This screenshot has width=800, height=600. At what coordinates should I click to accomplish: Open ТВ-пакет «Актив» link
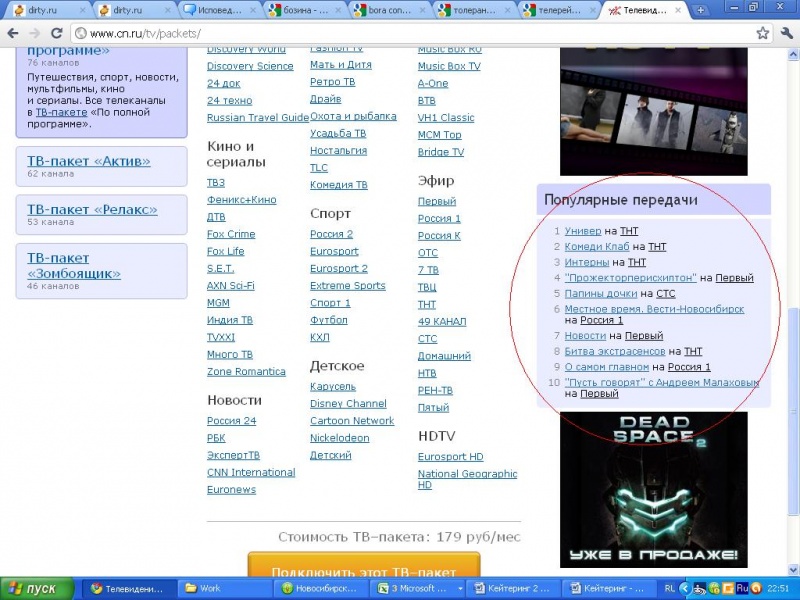(x=89, y=161)
